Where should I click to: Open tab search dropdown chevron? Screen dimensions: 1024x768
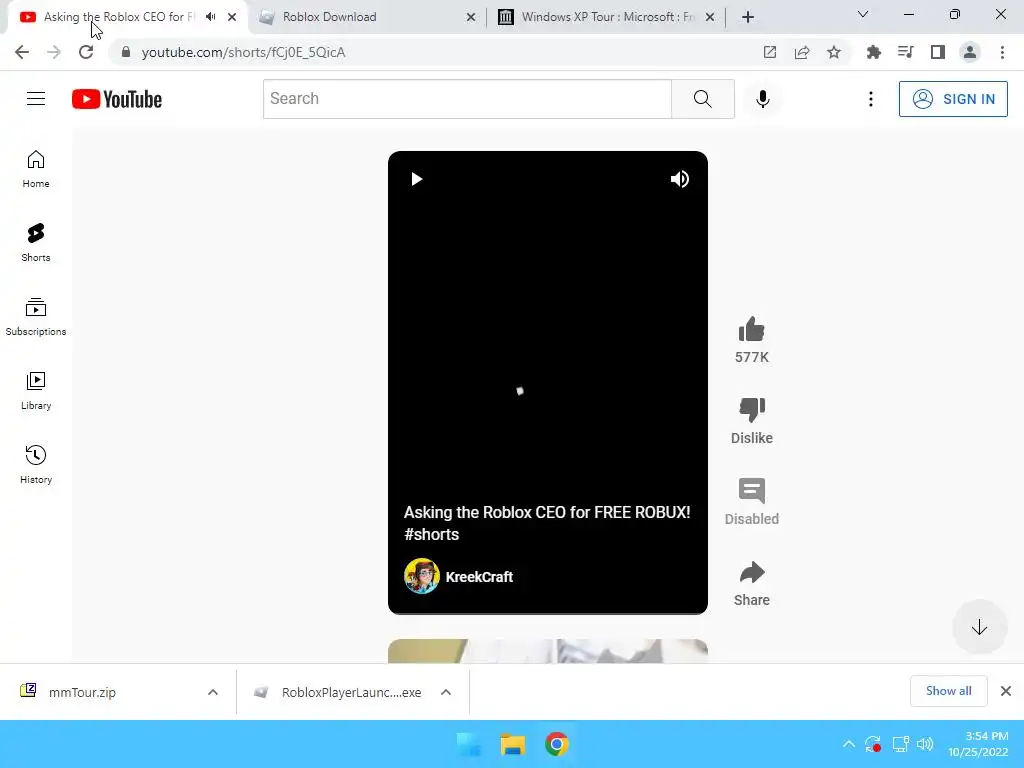(x=863, y=14)
